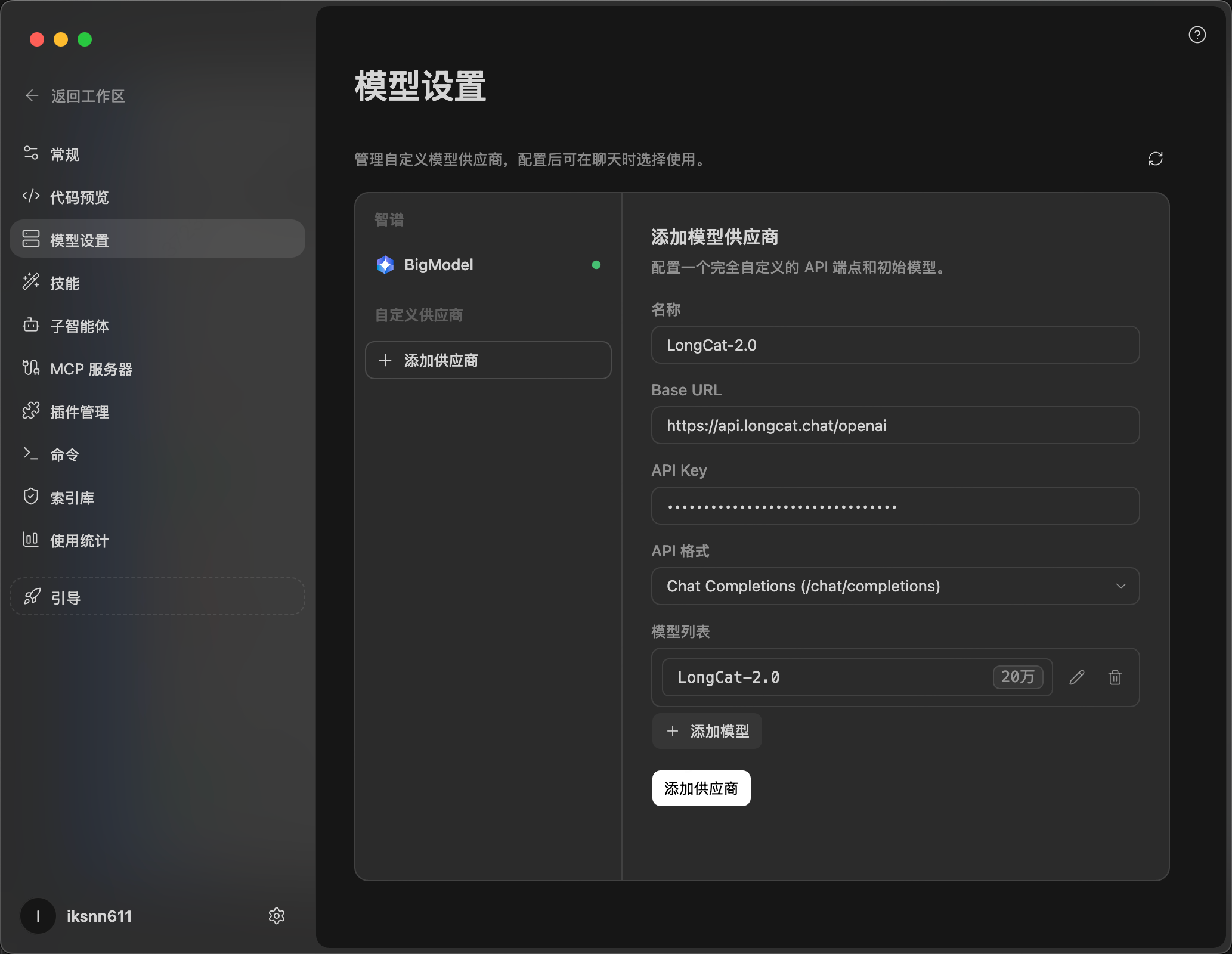Open the 索引库 section
The image size is (1232, 954).
[157, 497]
